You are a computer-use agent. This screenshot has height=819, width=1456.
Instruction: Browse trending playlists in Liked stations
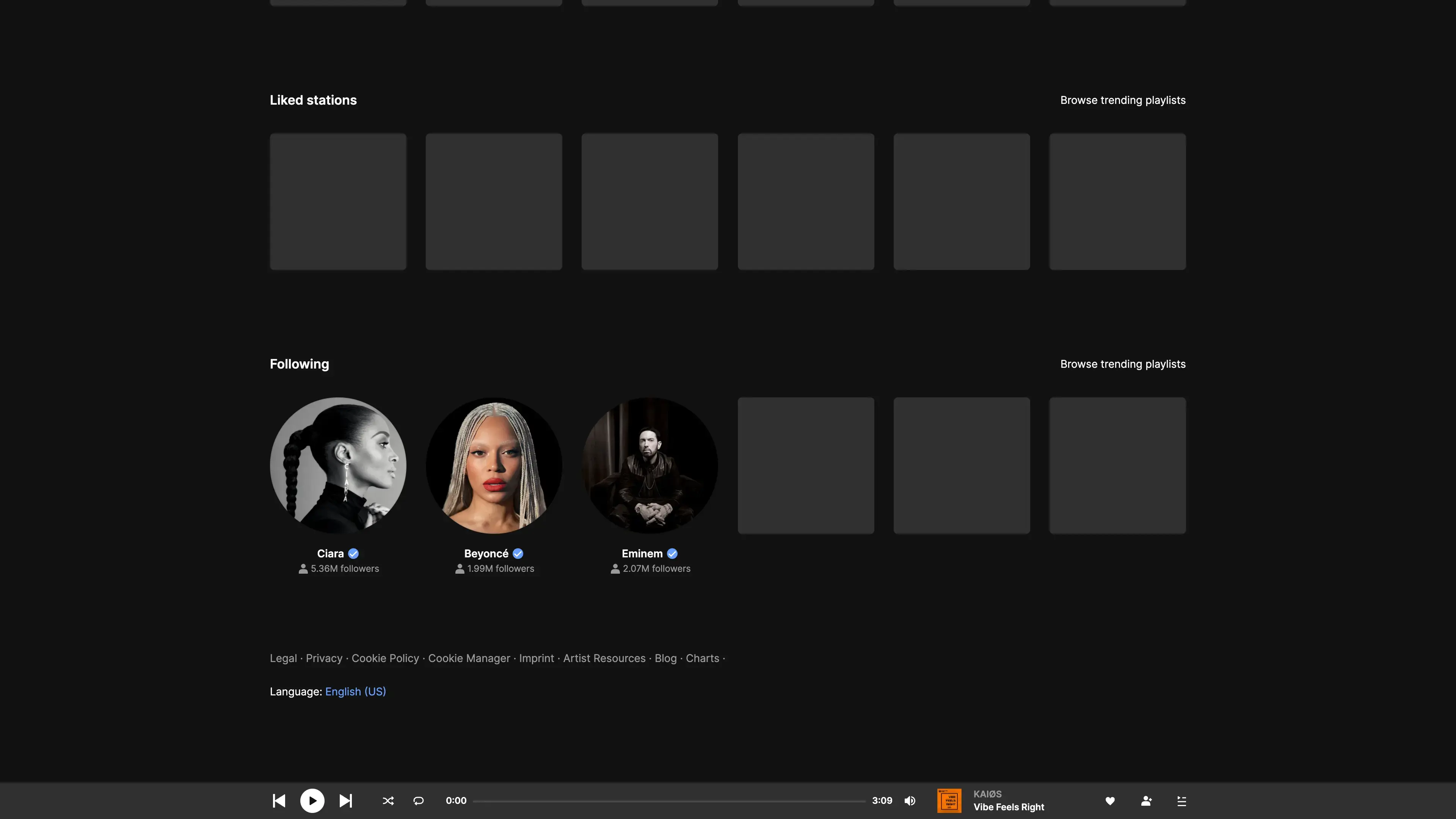point(1122,100)
